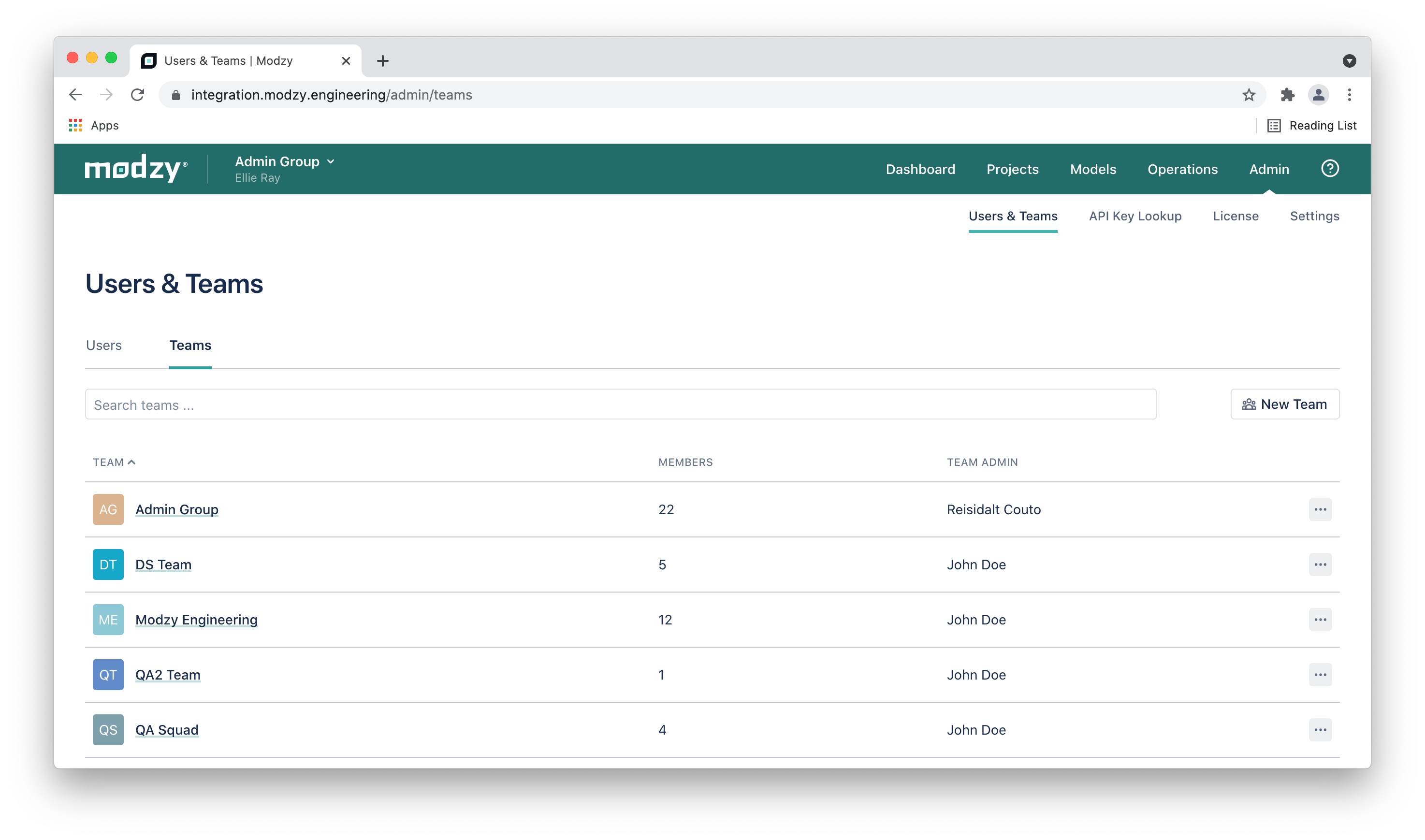Click the QT team avatar

108,675
